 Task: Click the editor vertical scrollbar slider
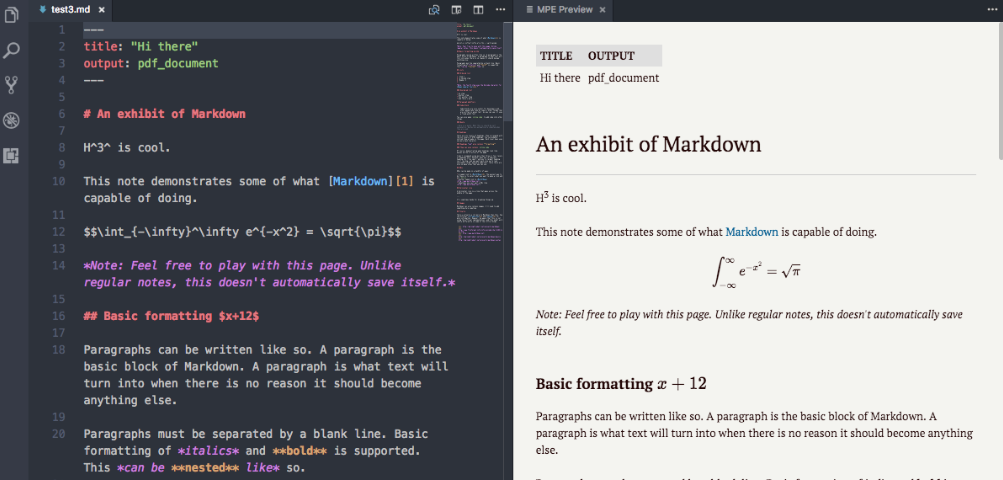pos(508,71)
